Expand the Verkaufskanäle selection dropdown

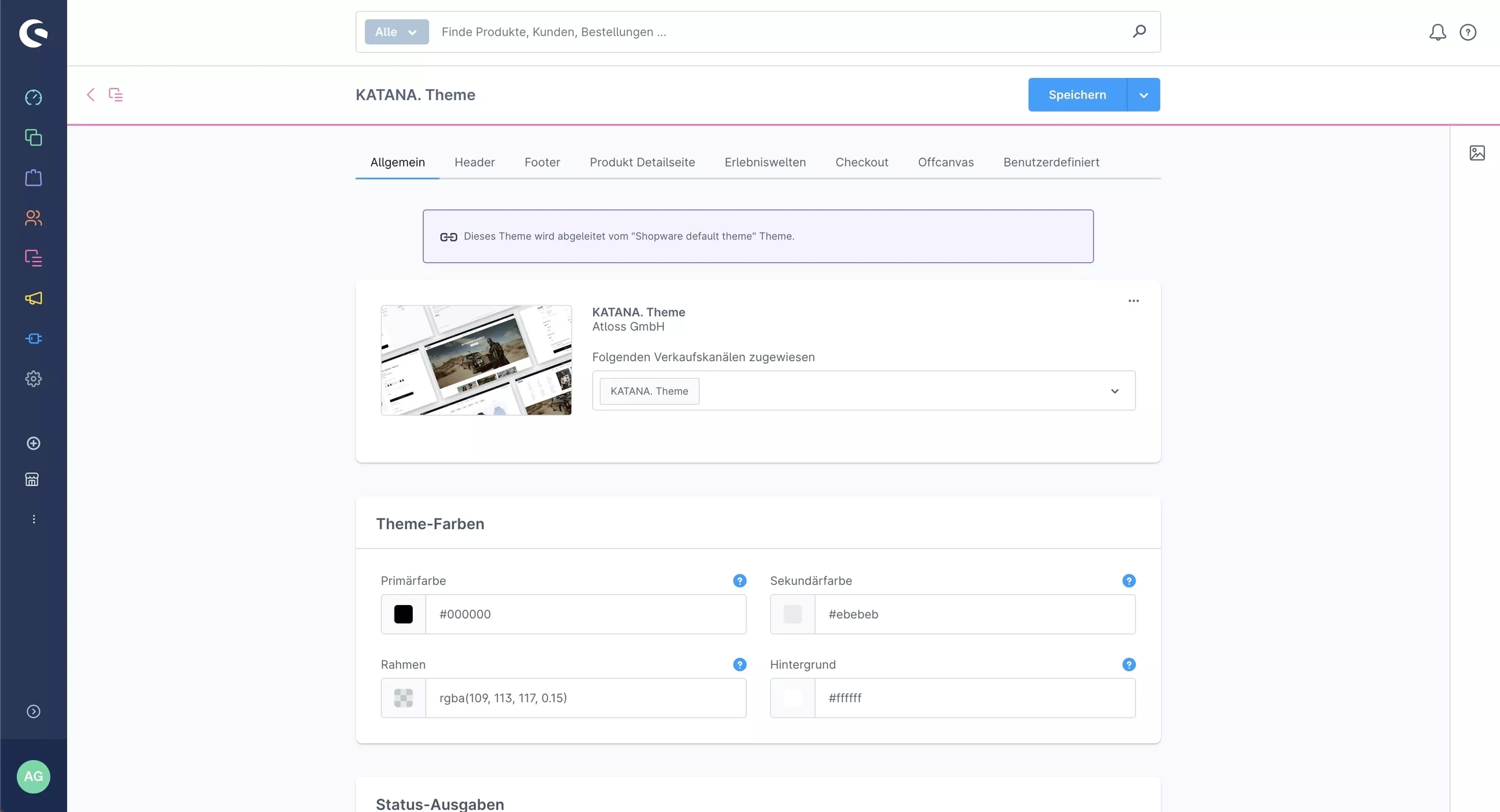point(1115,391)
